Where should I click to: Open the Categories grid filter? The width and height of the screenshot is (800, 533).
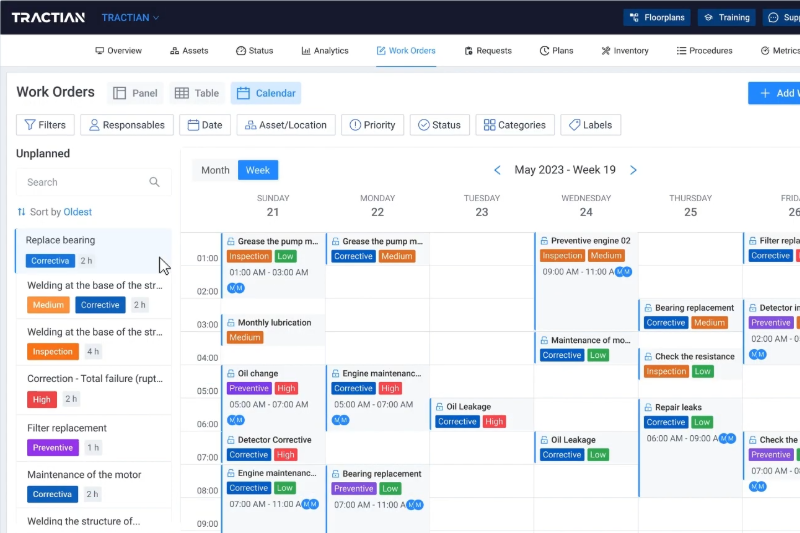coord(514,125)
